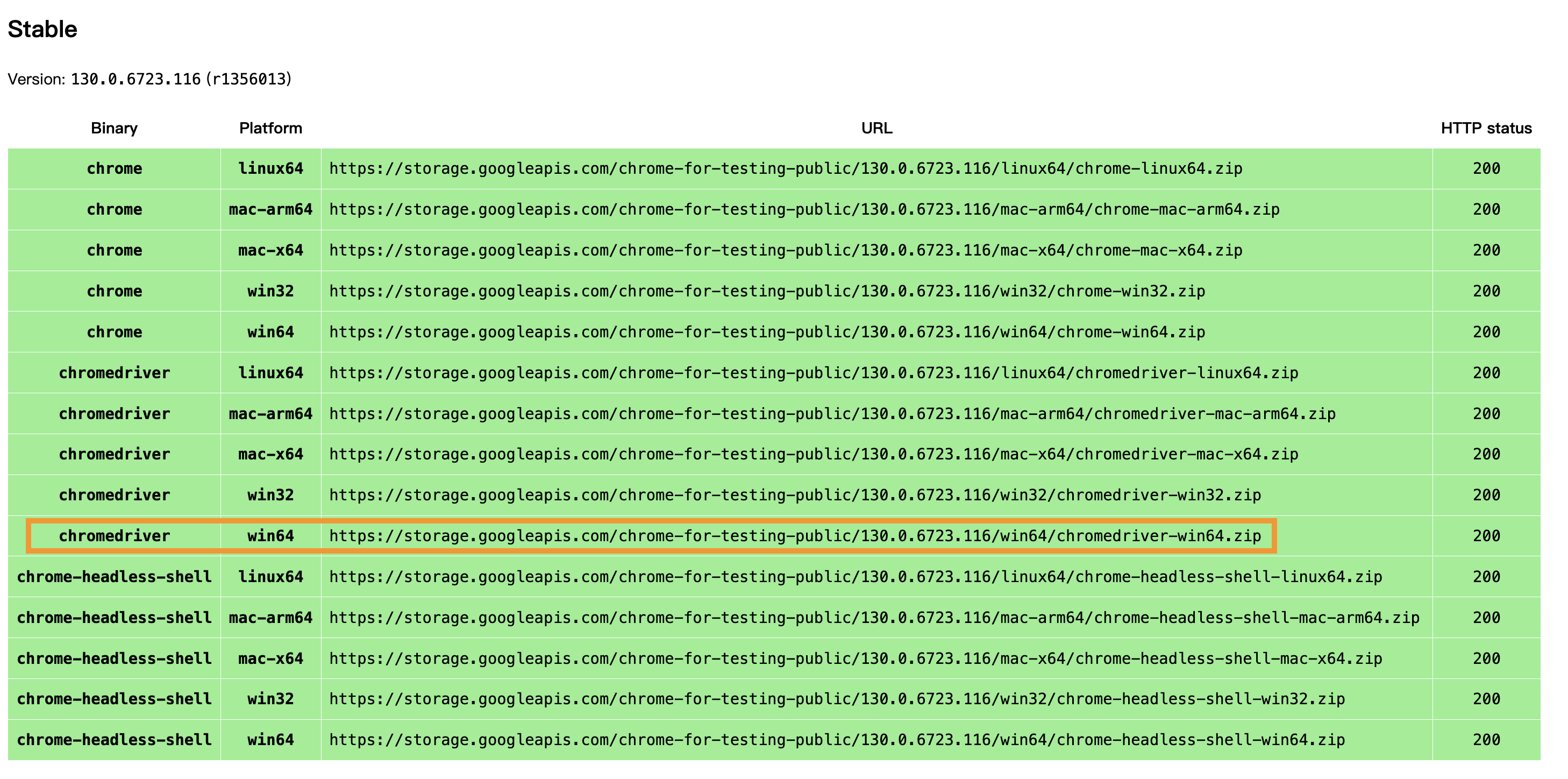Click the chrome mac-arm64 zip URL

click(x=803, y=209)
